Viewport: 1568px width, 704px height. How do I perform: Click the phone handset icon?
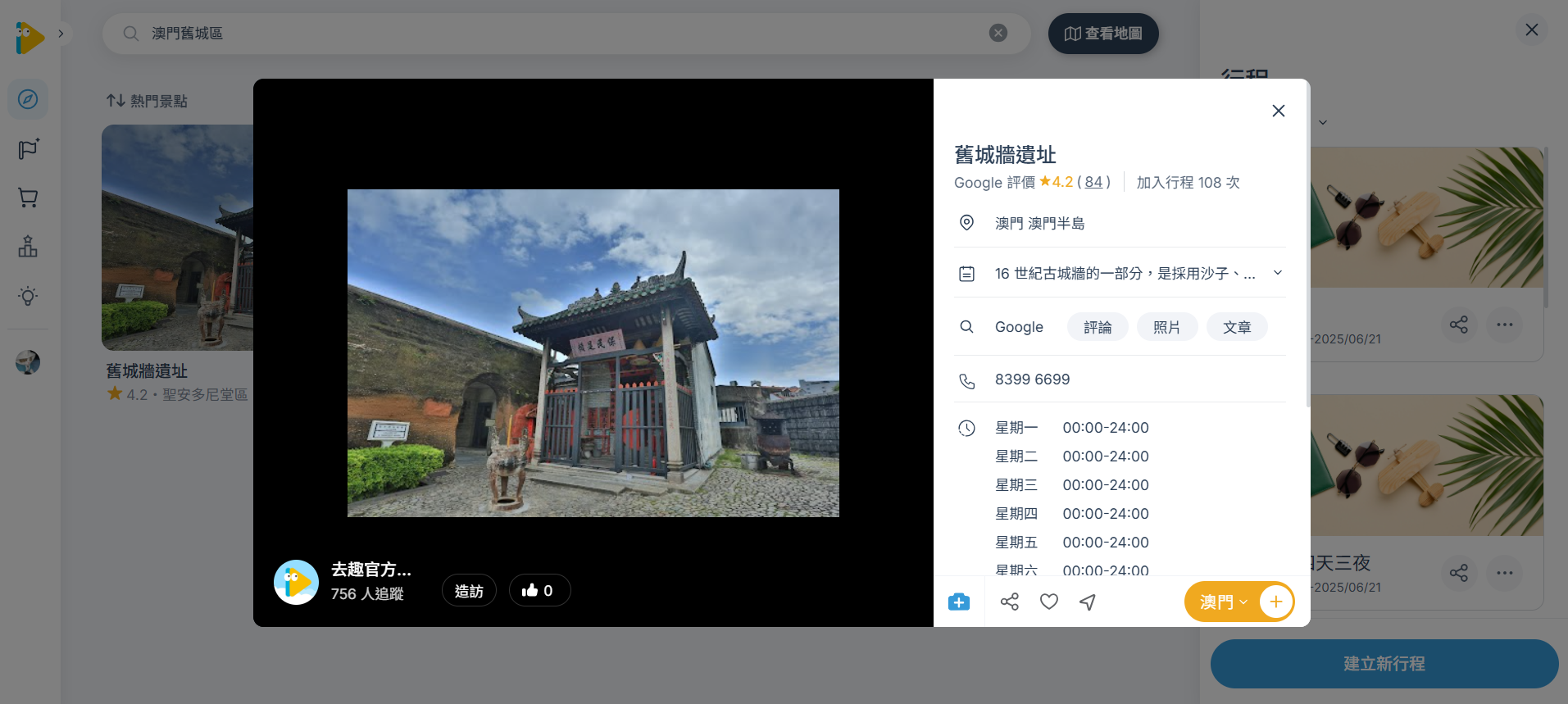967,381
